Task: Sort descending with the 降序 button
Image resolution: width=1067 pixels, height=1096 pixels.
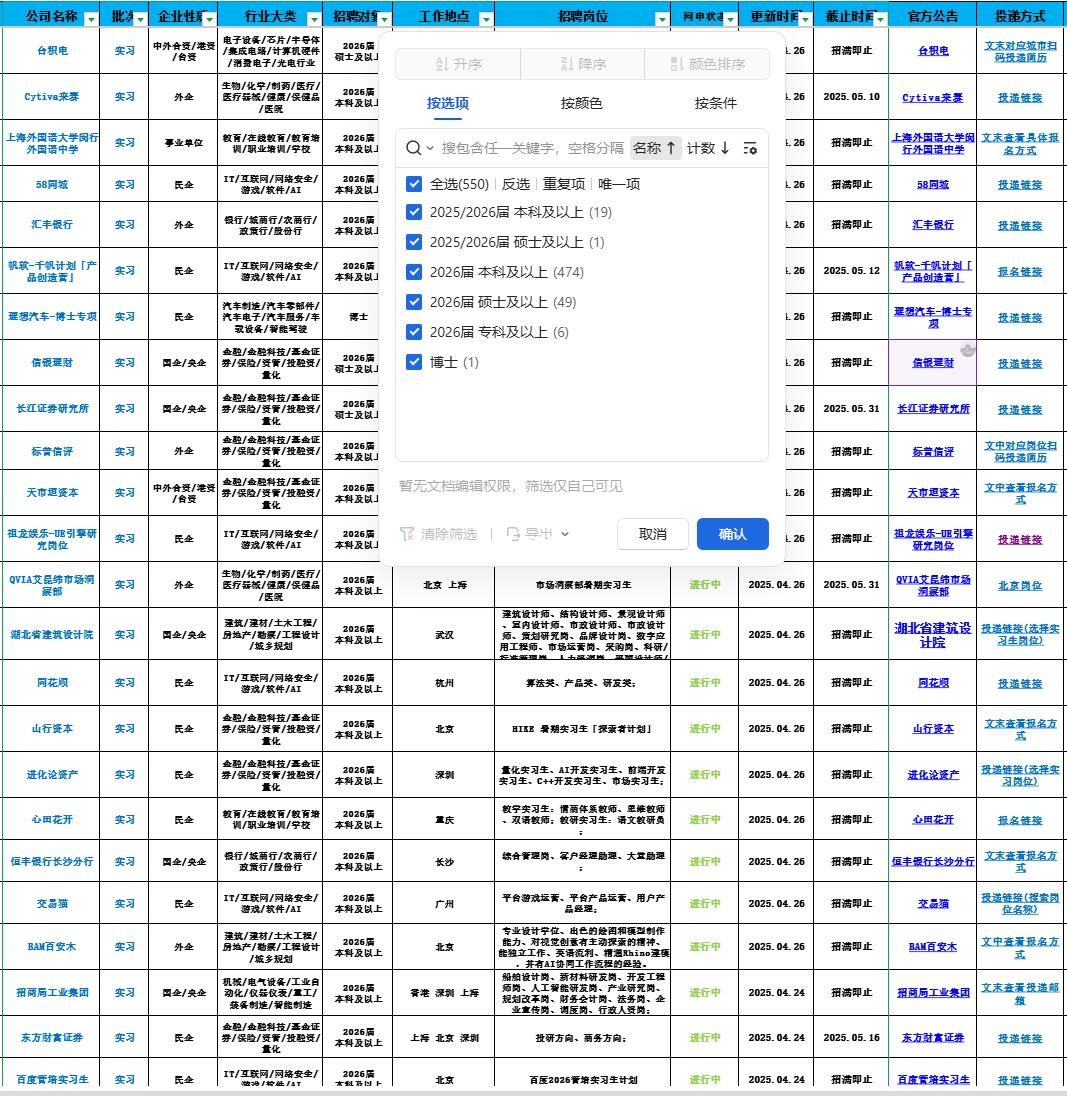Action: pos(582,64)
